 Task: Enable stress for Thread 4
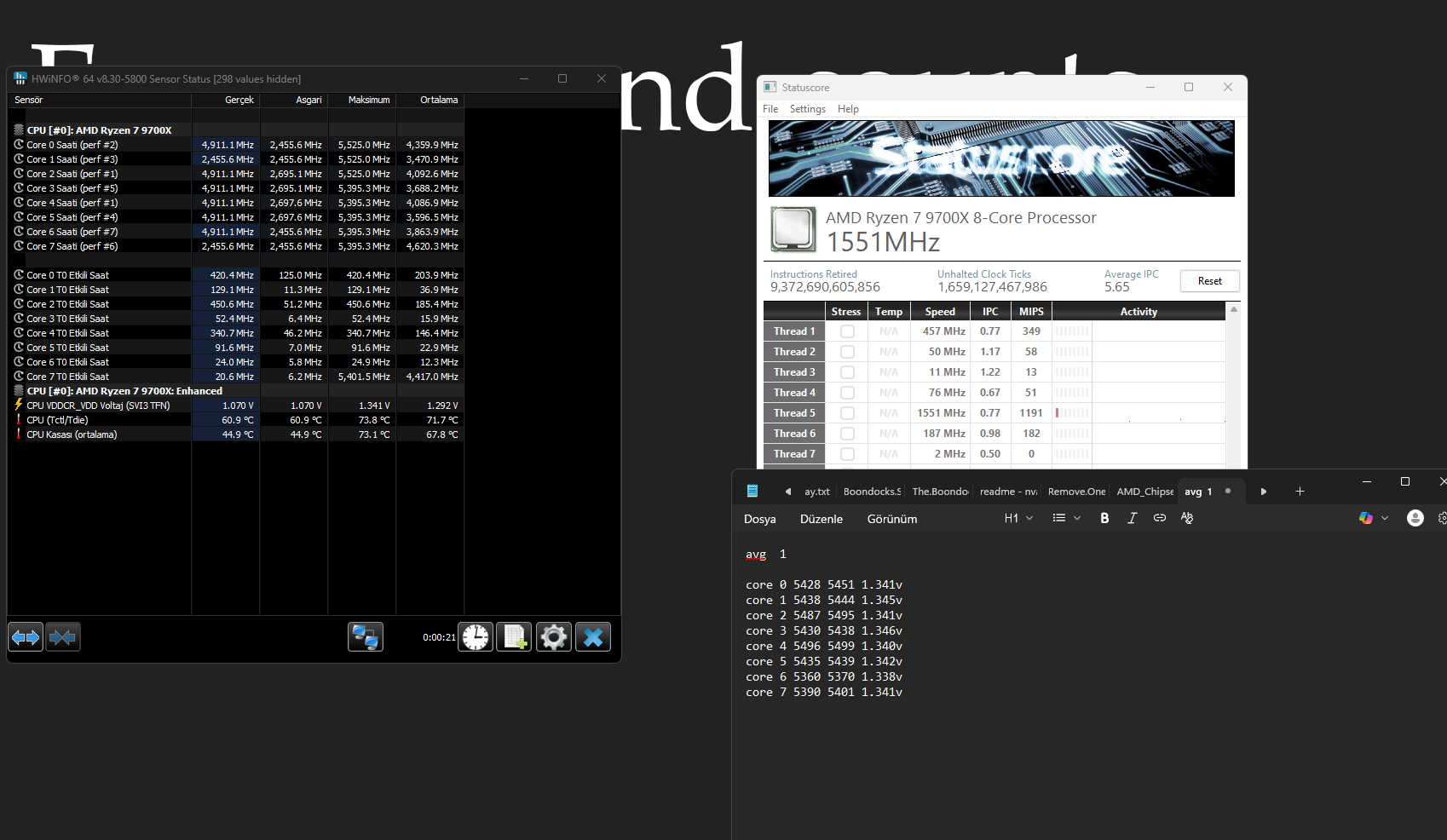click(847, 393)
